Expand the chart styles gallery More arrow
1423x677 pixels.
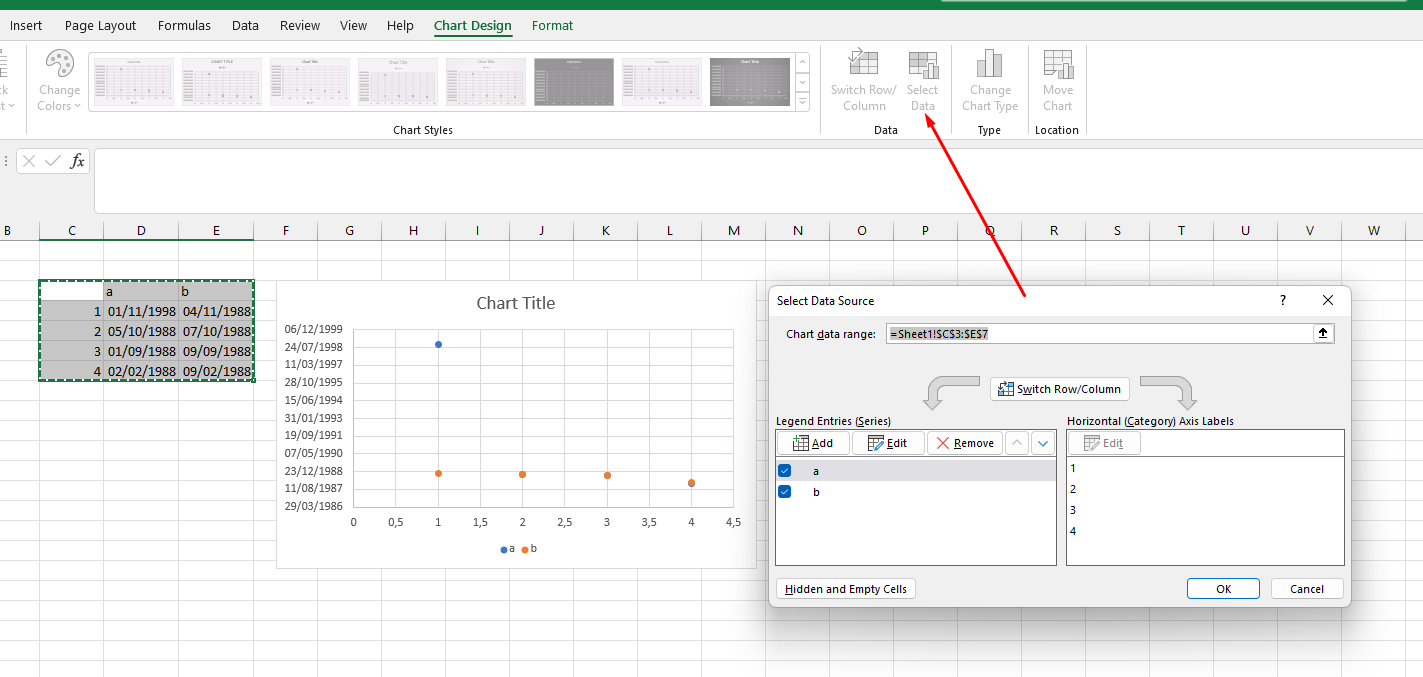coord(802,102)
